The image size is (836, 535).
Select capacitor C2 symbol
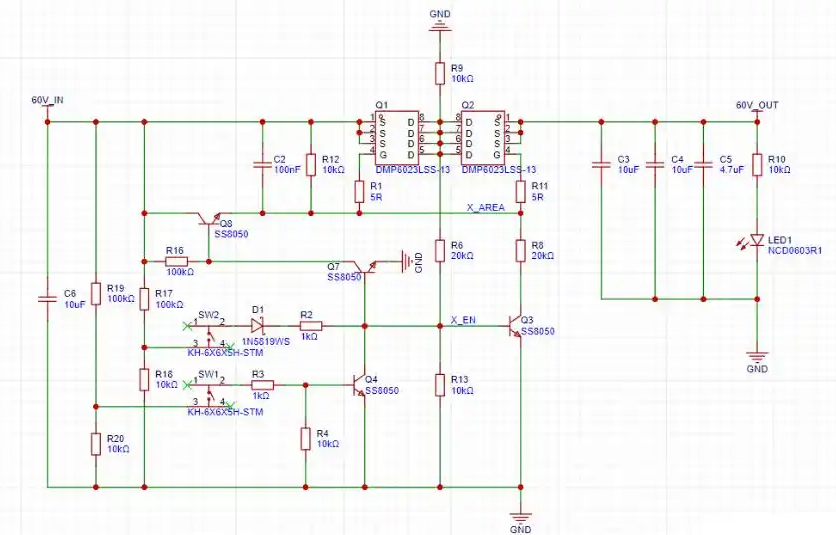coord(262,165)
